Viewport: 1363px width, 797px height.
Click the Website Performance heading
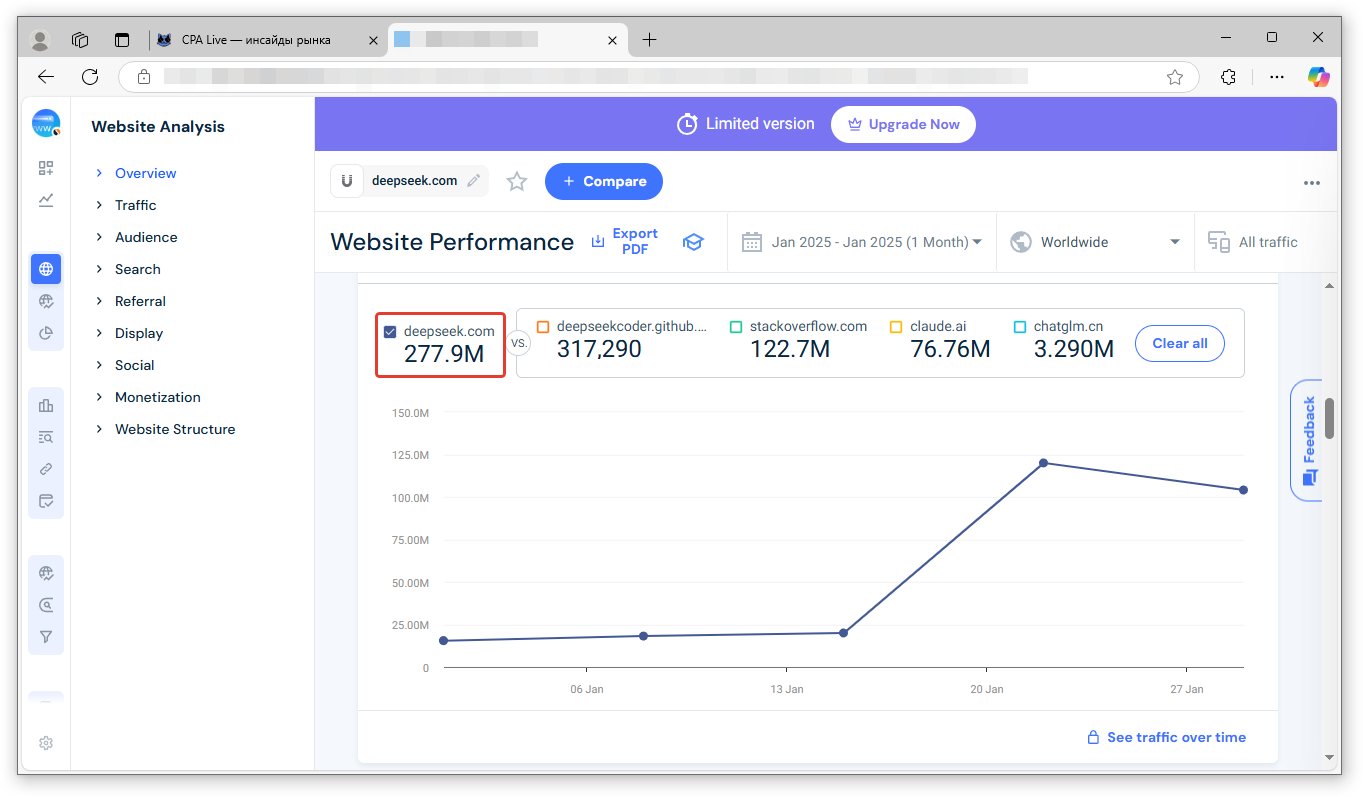click(x=452, y=242)
